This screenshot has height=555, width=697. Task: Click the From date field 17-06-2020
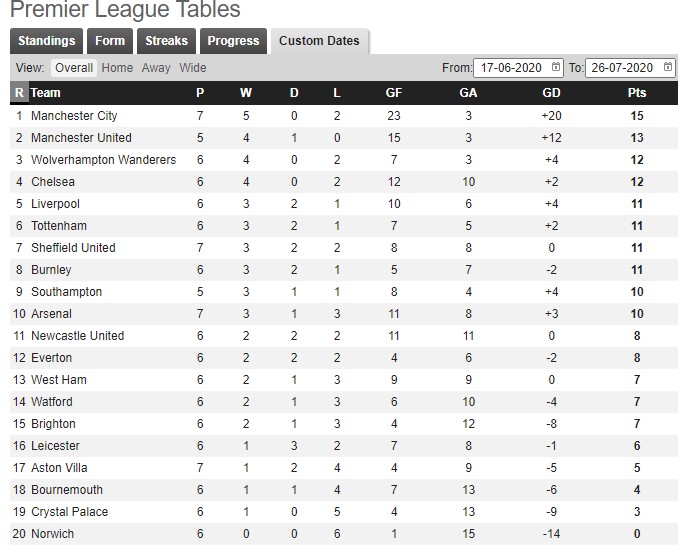click(x=518, y=68)
